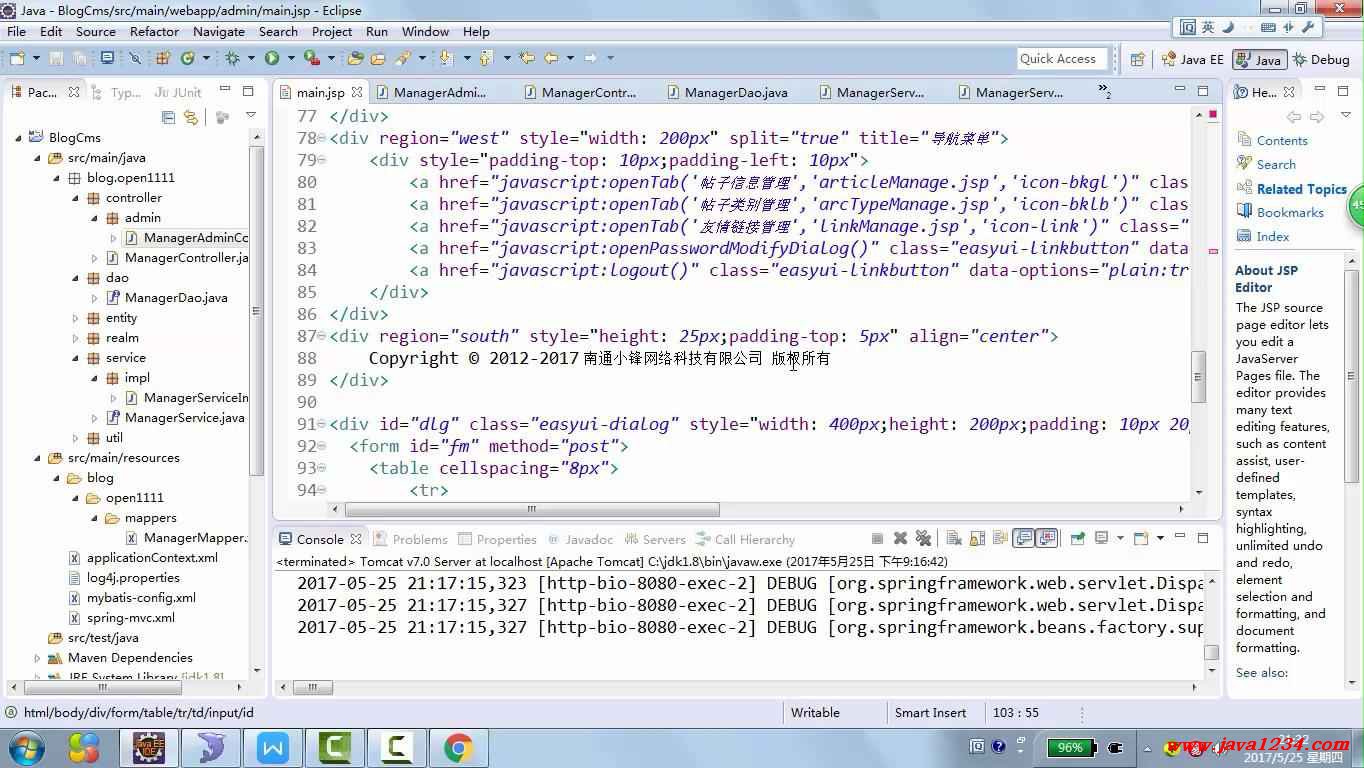Toggle Show Console When Standard Out Changes

coord(1024,538)
